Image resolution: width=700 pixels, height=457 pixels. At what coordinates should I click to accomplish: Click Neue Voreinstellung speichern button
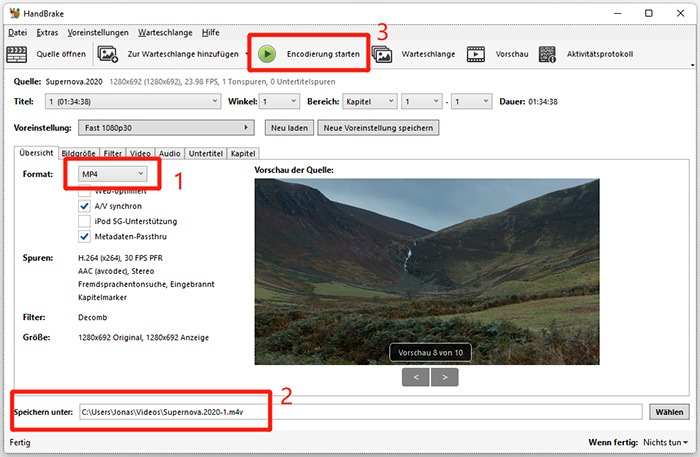coord(378,128)
